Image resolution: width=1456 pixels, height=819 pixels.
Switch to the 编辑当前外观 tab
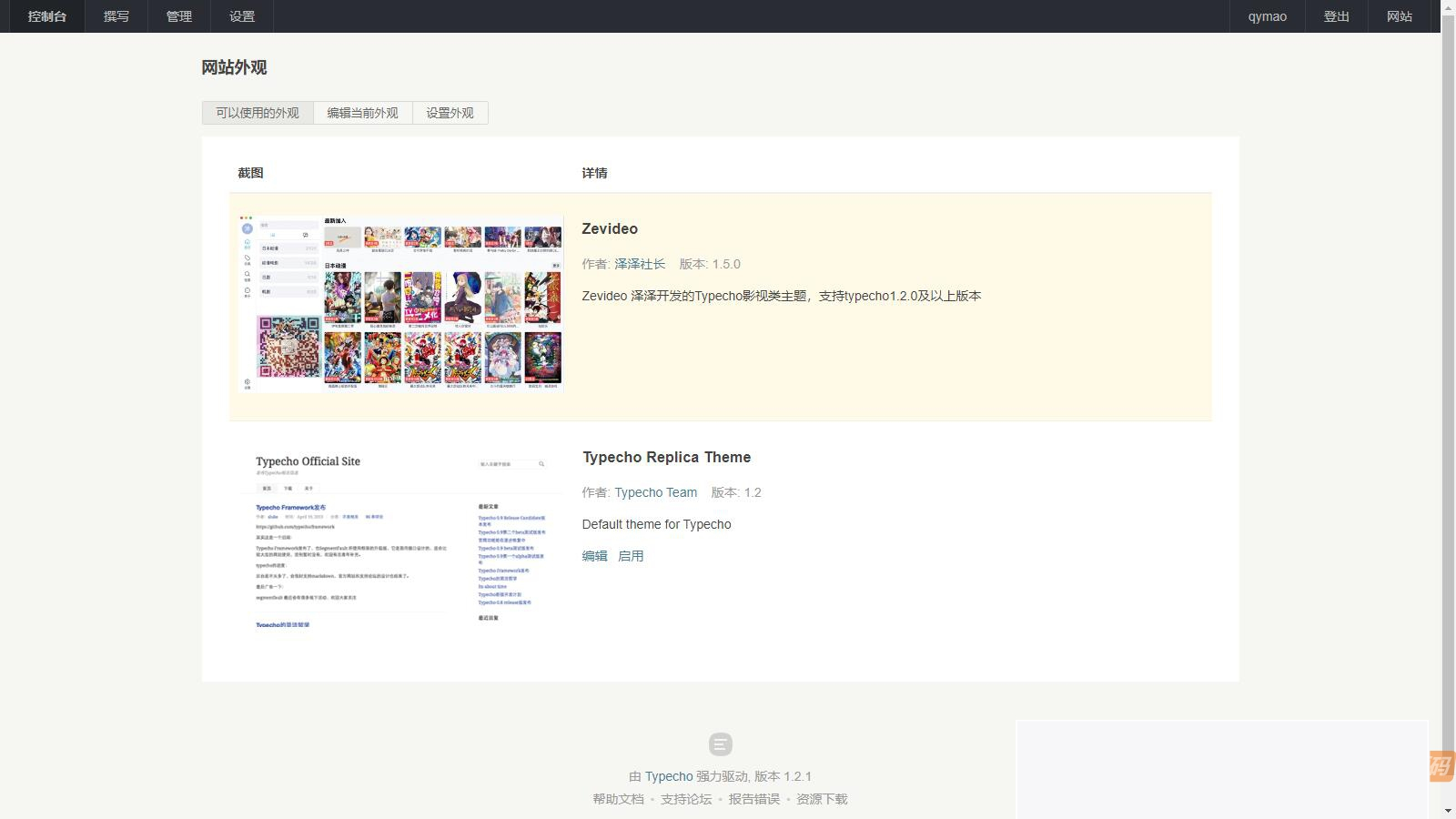point(363,112)
